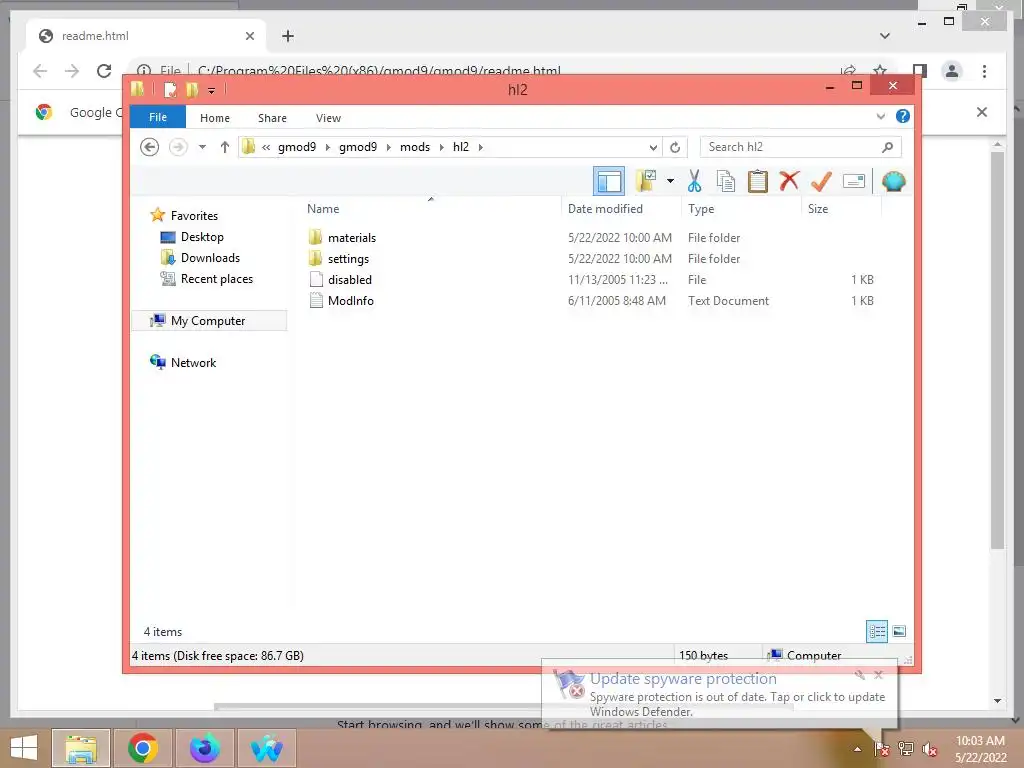1024x768 pixels.
Task: Expand the ribbon with the chevron
Action: coord(880,117)
